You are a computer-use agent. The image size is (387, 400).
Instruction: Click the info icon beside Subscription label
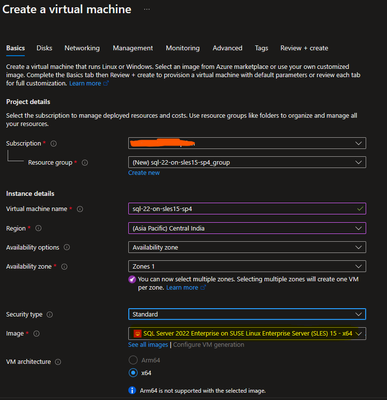[53, 144]
